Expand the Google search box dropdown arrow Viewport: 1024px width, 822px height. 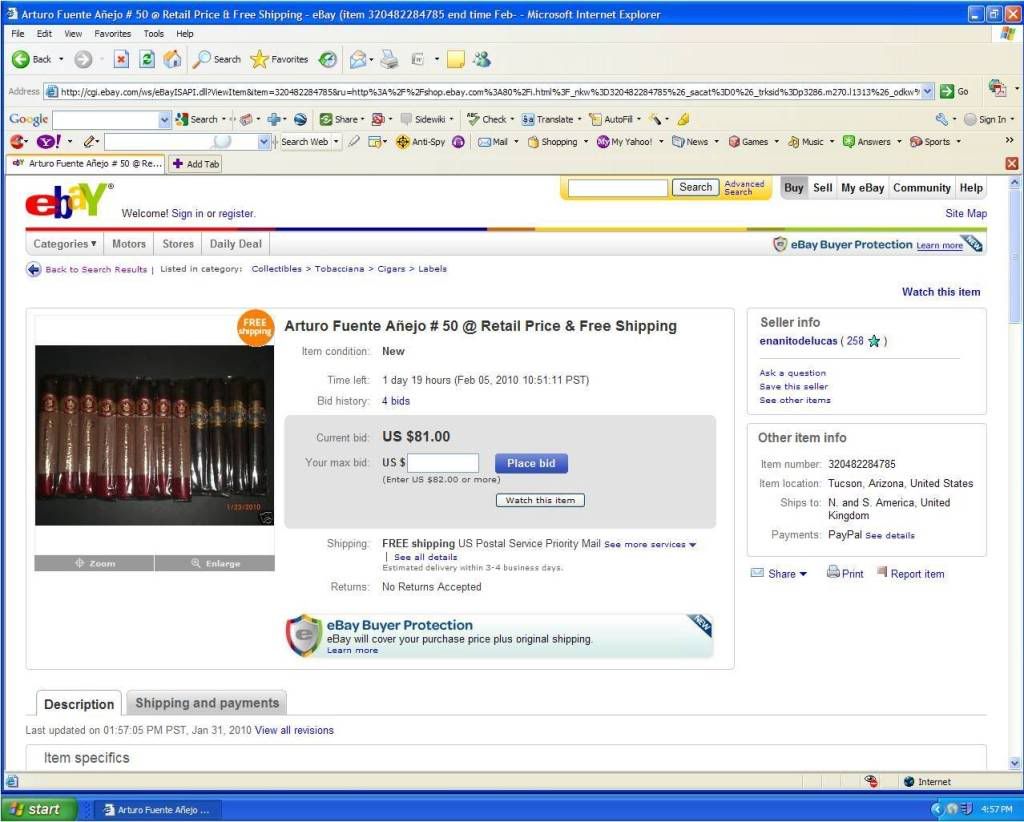click(x=164, y=119)
